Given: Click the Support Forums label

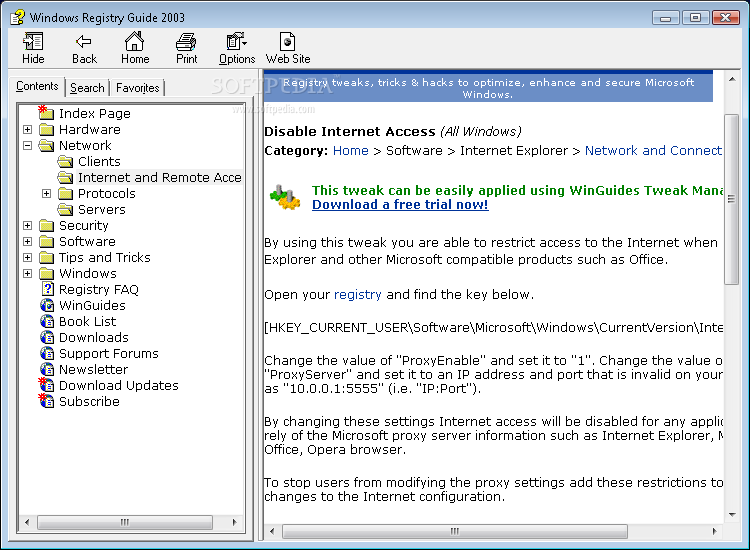Looking at the screenshot, I should [x=109, y=353].
